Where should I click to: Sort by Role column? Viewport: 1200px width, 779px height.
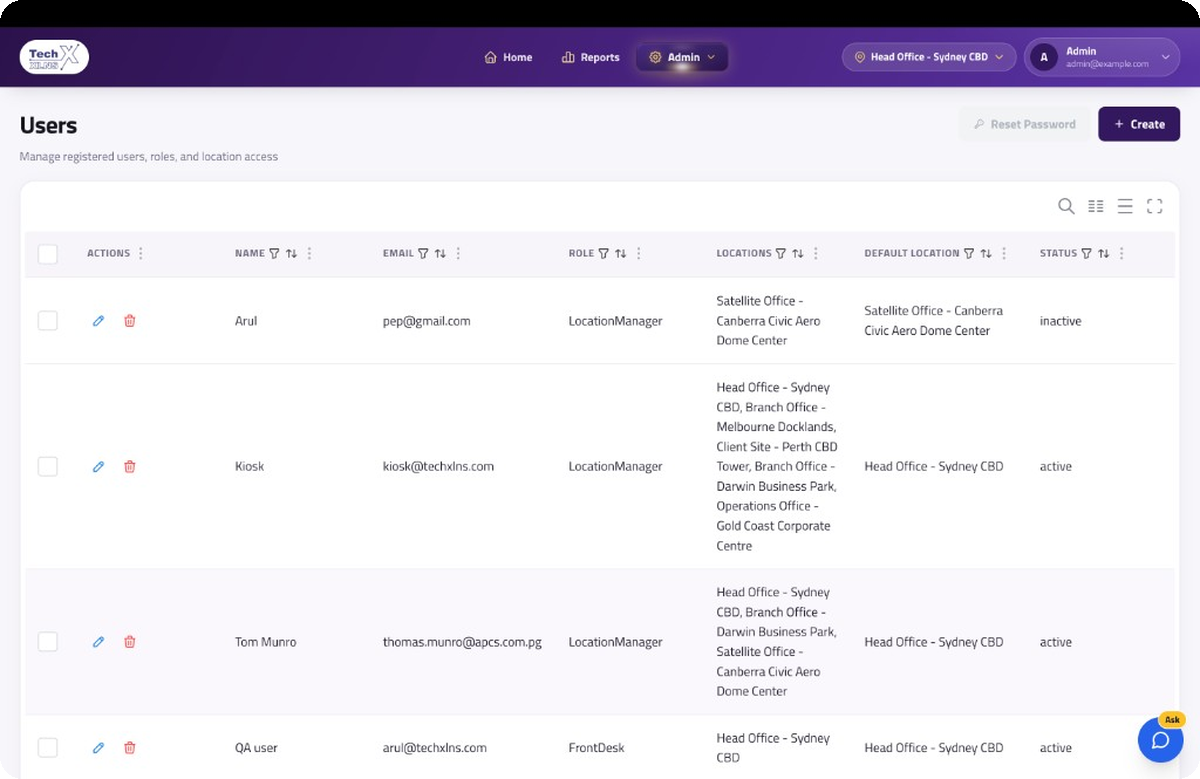(620, 254)
